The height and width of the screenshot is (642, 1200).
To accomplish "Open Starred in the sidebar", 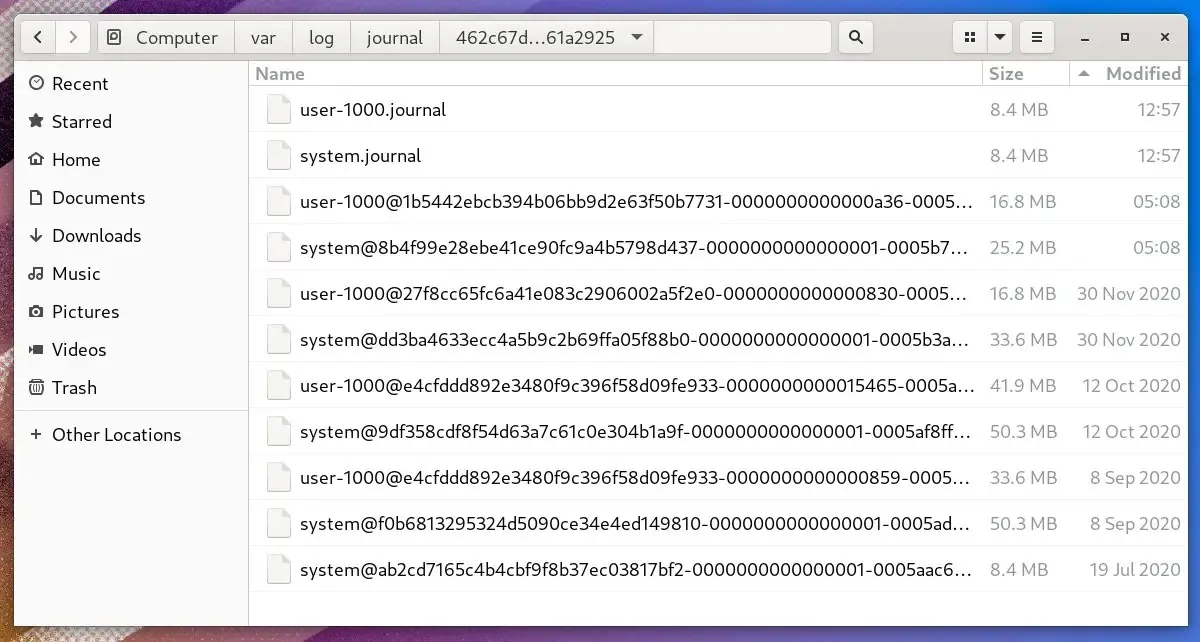I will click(131, 122).
